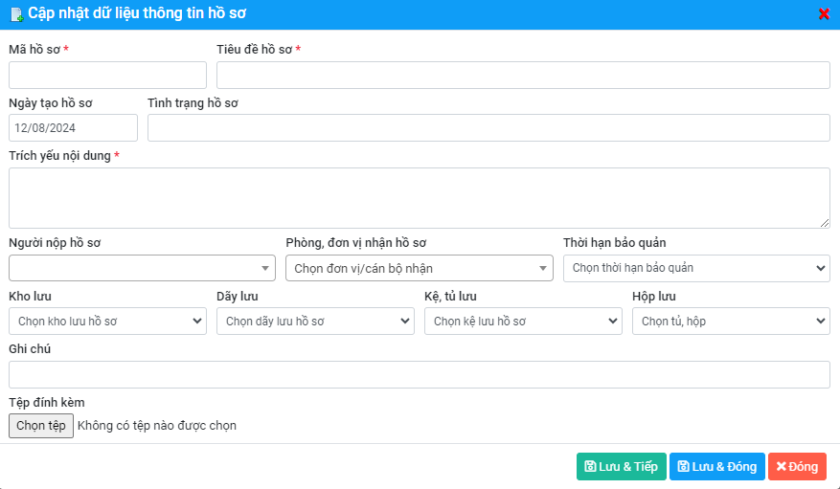Click the Lưu & Tiếp save button
Viewport: 840px width, 489px height.
pos(621,467)
